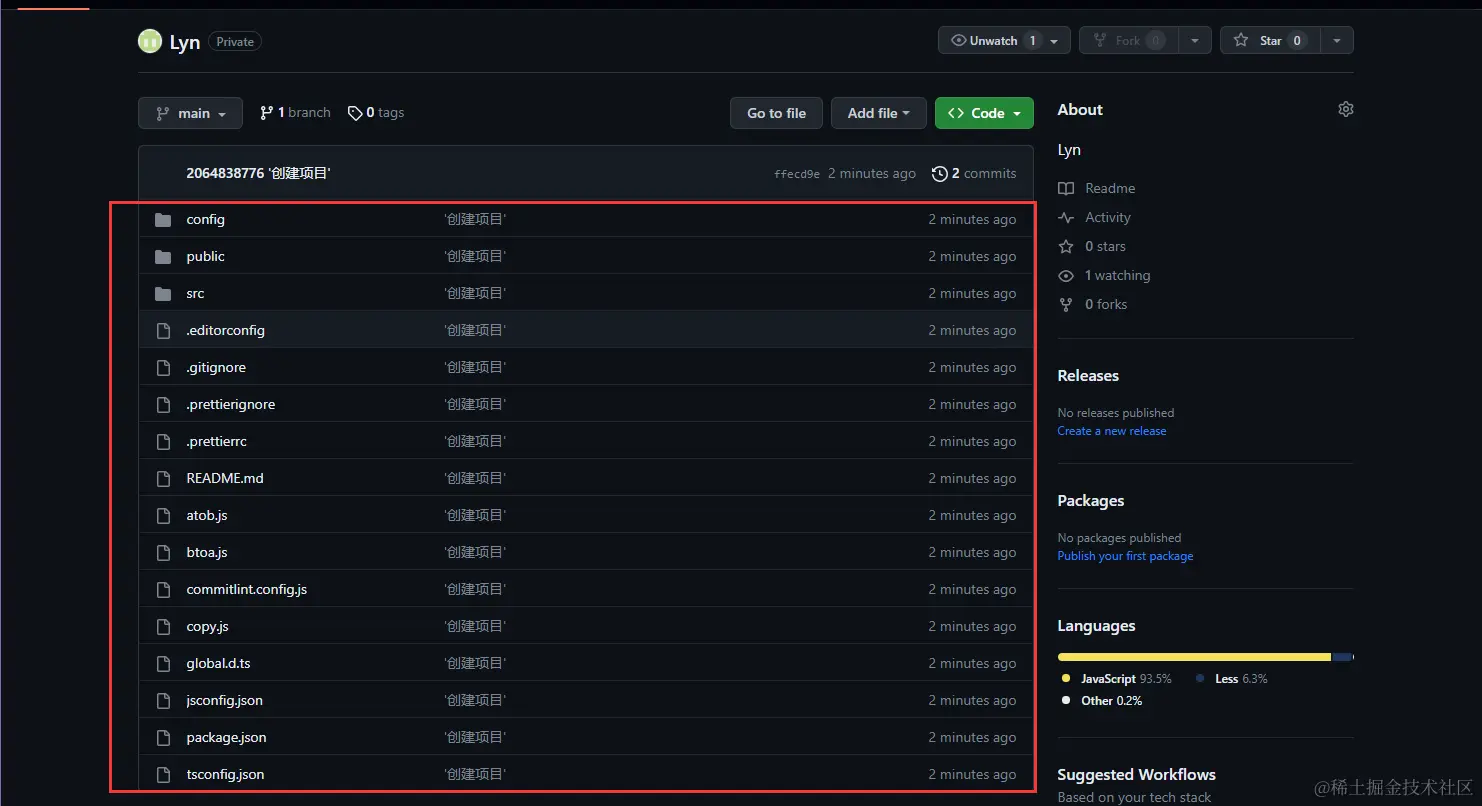Star the Lyn repository
Viewport: 1482px width, 806px height.
1270,40
